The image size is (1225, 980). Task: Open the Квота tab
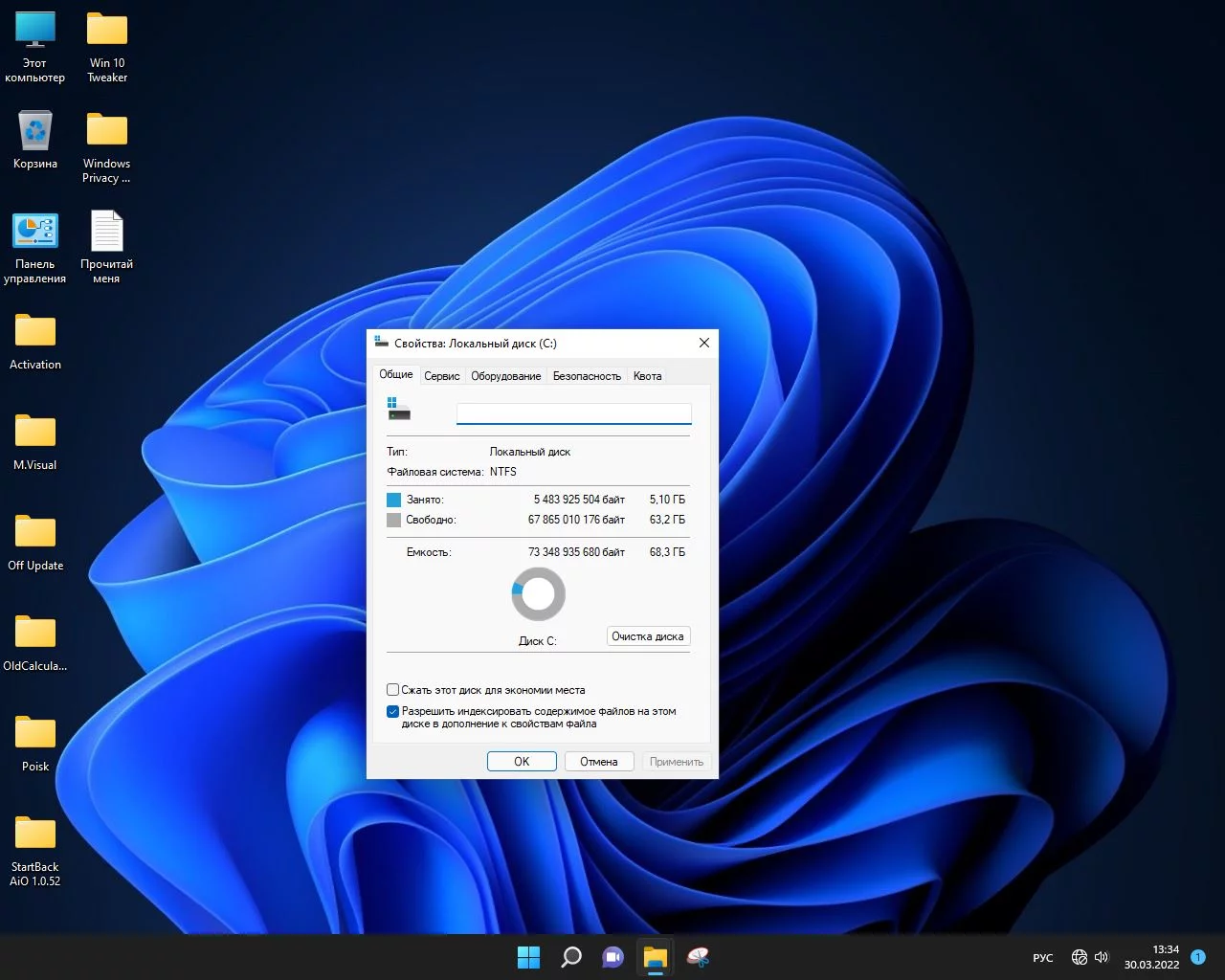pos(647,376)
